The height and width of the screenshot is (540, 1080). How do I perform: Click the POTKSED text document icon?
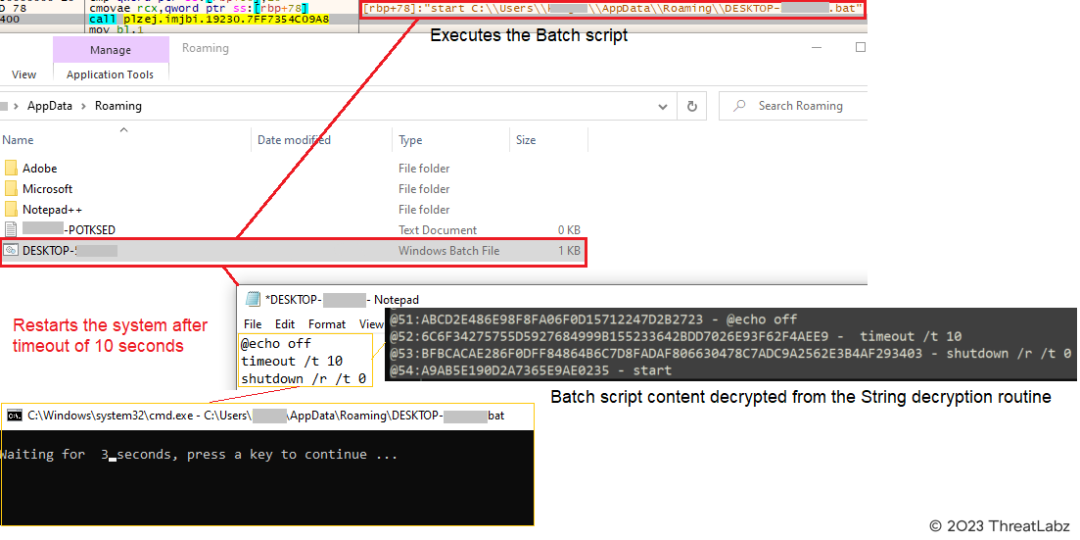click(x=11, y=230)
